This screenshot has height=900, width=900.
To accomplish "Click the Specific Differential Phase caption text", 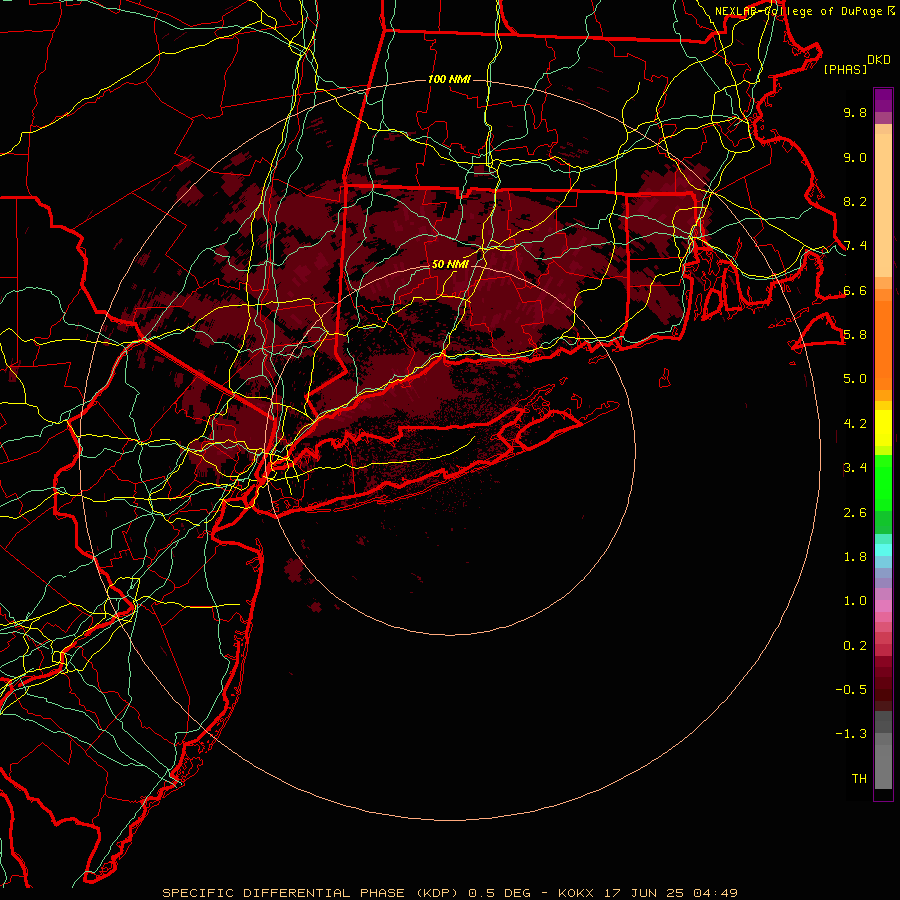I will [449, 893].
